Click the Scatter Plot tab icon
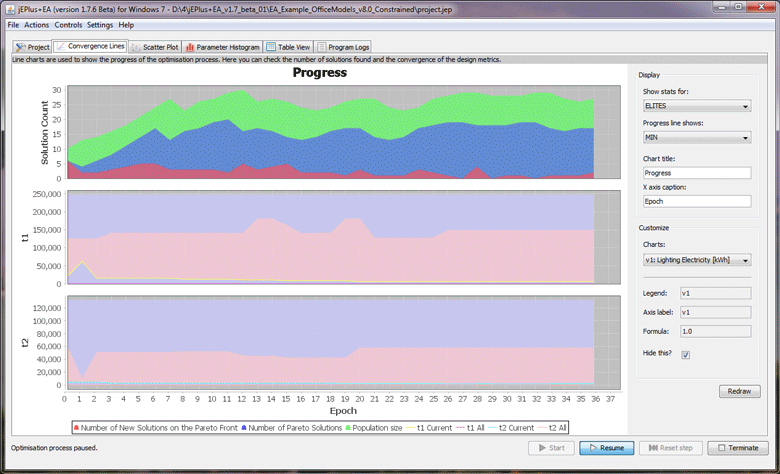780x474 pixels. [x=136, y=47]
